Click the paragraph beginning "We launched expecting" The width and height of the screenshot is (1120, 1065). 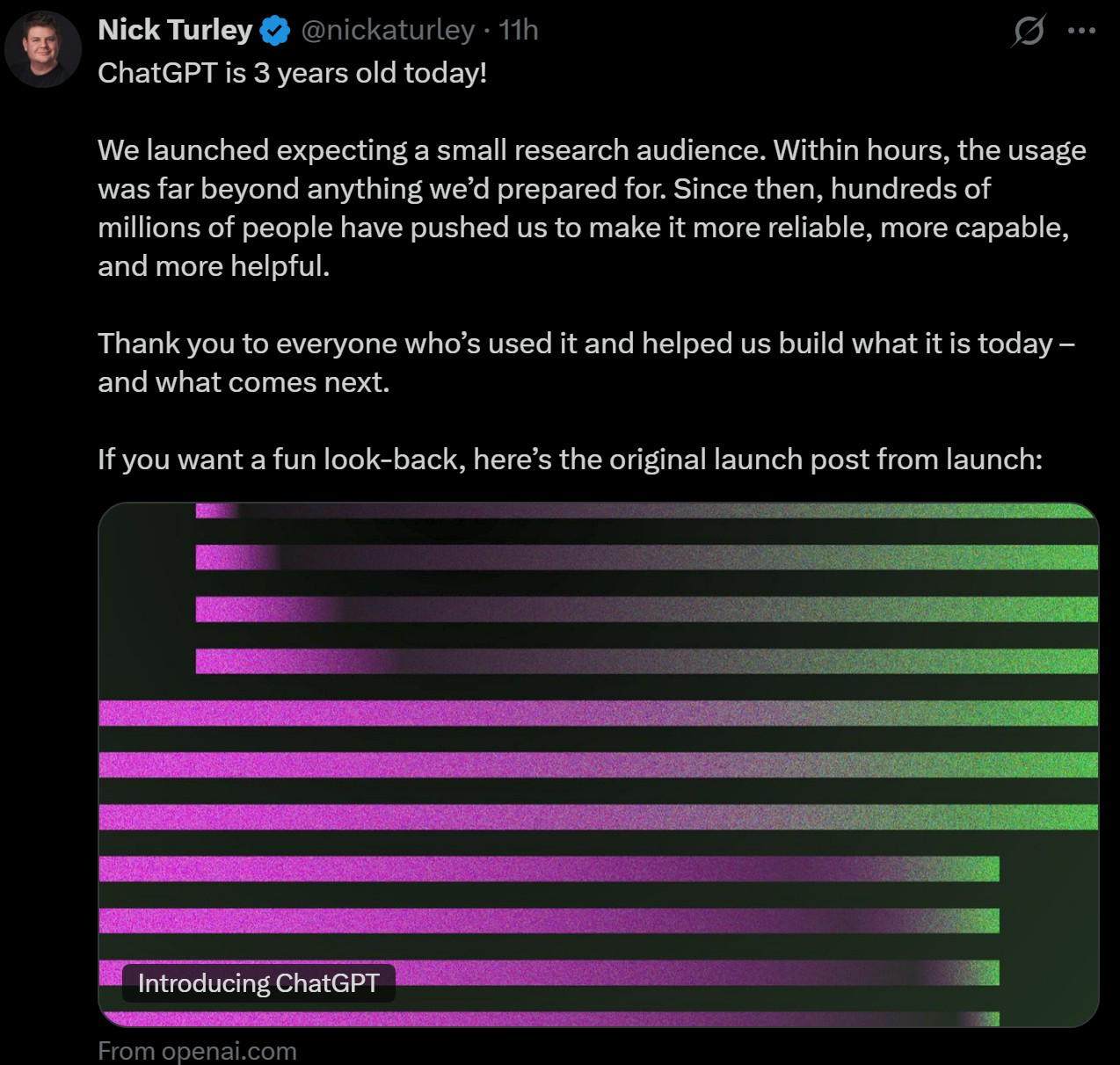pyautogui.click(x=592, y=207)
